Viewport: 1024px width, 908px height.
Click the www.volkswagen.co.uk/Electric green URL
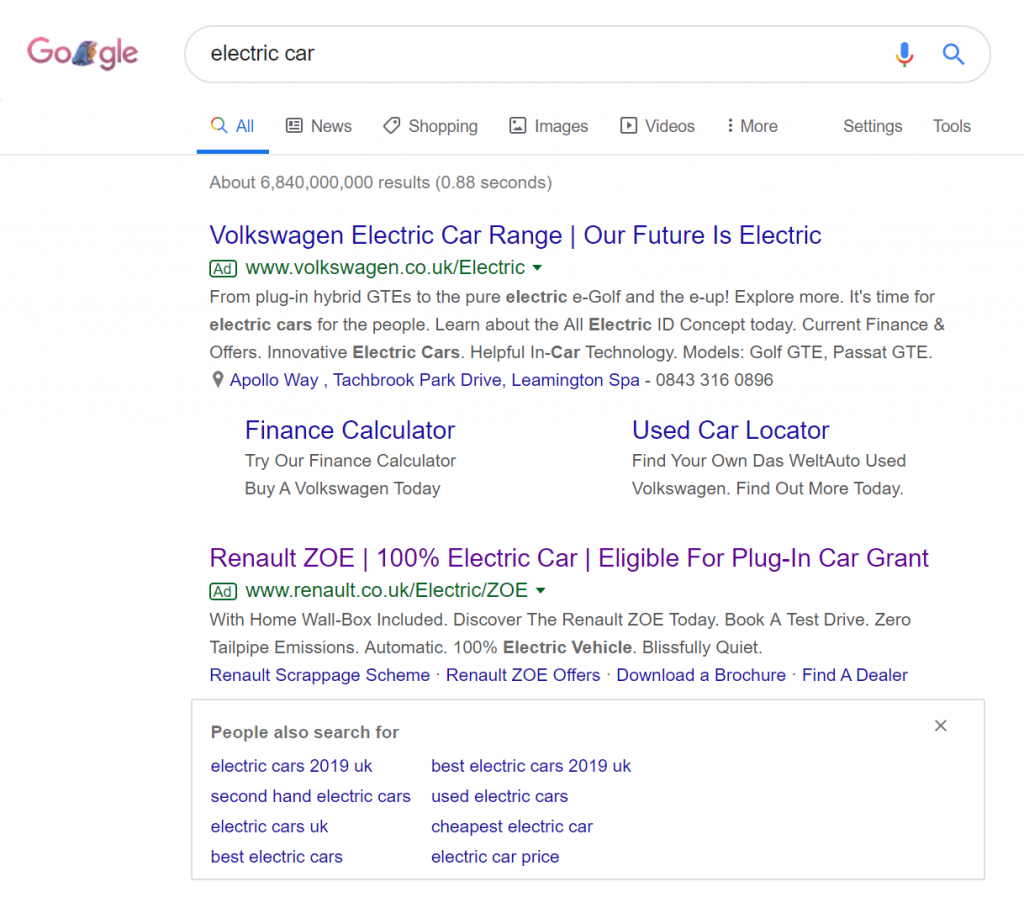pyautogui.click(x=385, y=267)
